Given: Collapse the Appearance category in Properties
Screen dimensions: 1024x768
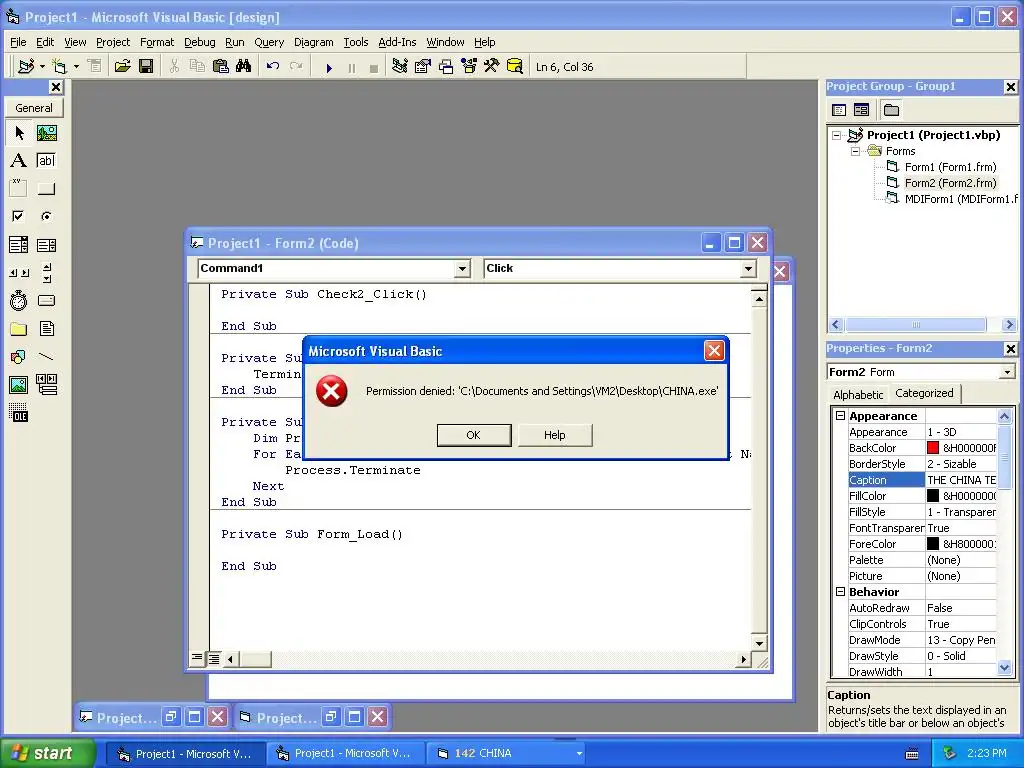Looking at the screenshot, I should (x=840, y=415).
